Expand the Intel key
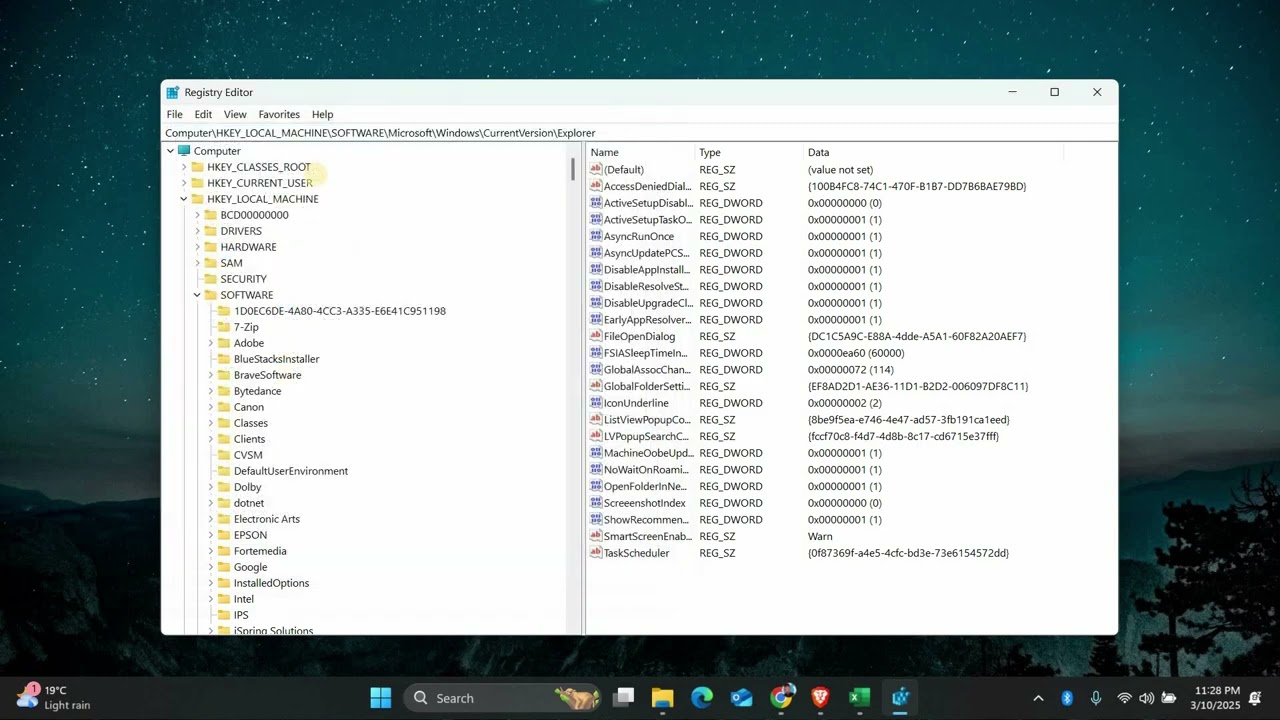This screenshot has height=720, width=1280. (211, 599)
